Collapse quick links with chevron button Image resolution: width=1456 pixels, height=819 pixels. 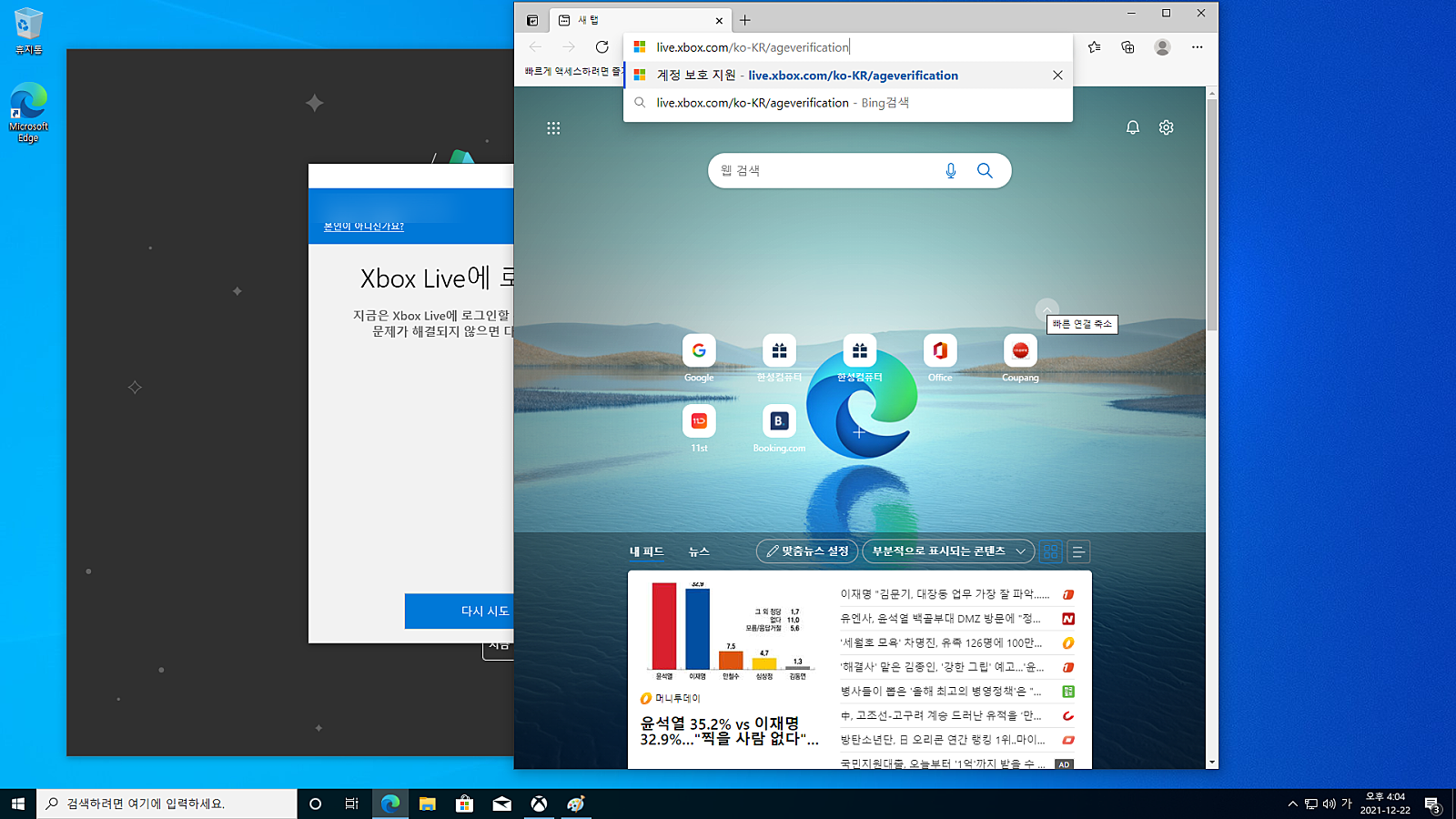click(1047, 309)
